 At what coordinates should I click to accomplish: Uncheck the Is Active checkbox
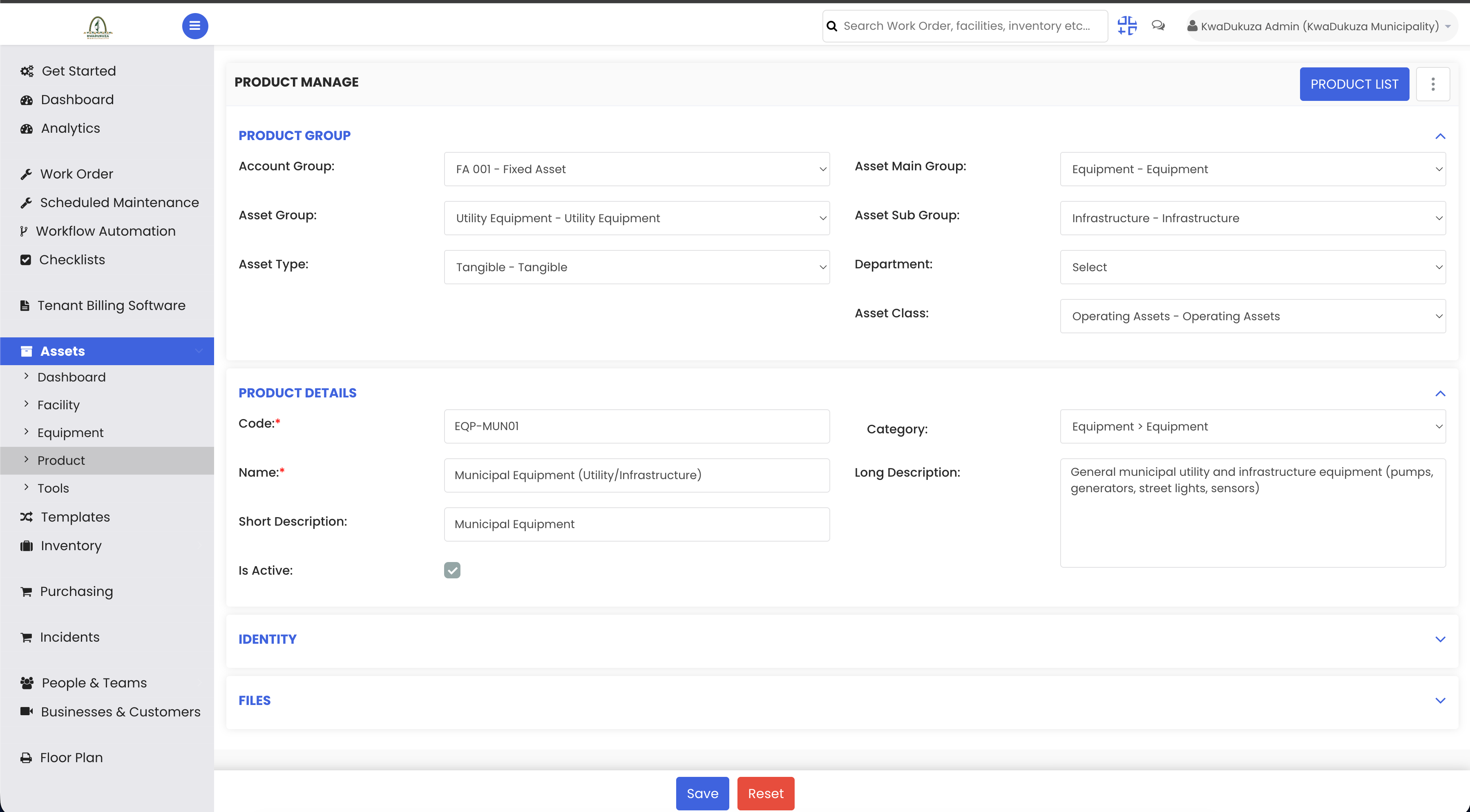[452, 570]
